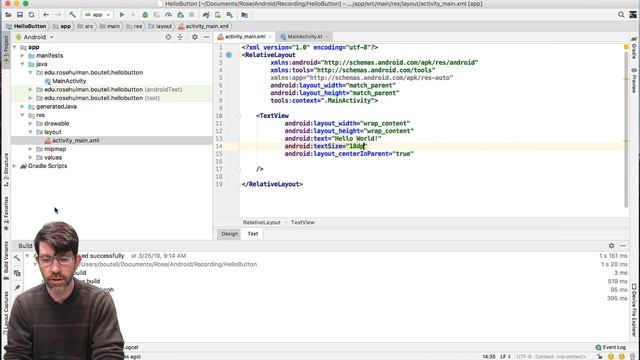640x360 pixels.
Task: Click the Back navigation arrow
Action: (46, 15)
